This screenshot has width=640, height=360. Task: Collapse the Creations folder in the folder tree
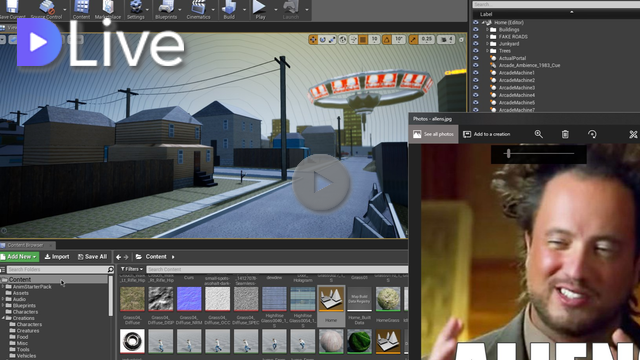pyautogui.click(x=3, y=318)
